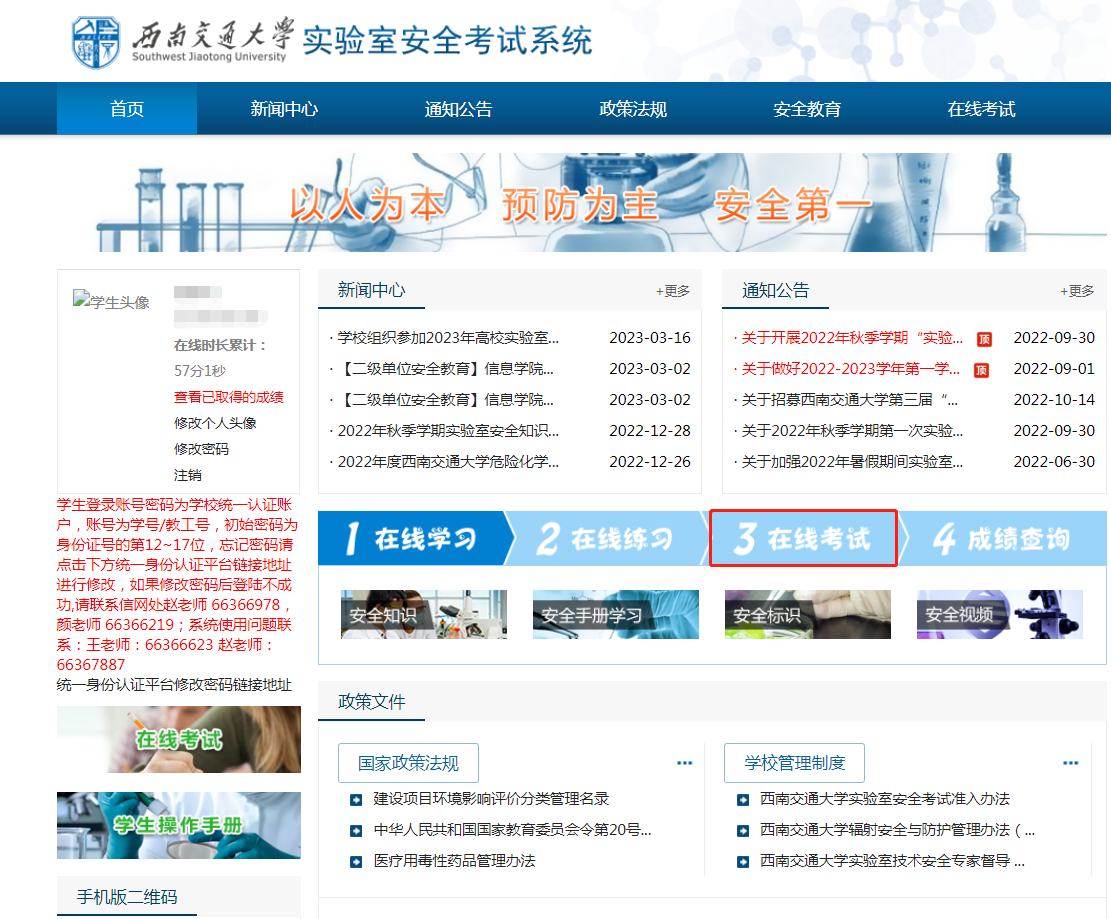Click the Southwest Jiaotong University logo
Image resolution: width=1111 pixels, height=919 pixels.
coord(179,40)
